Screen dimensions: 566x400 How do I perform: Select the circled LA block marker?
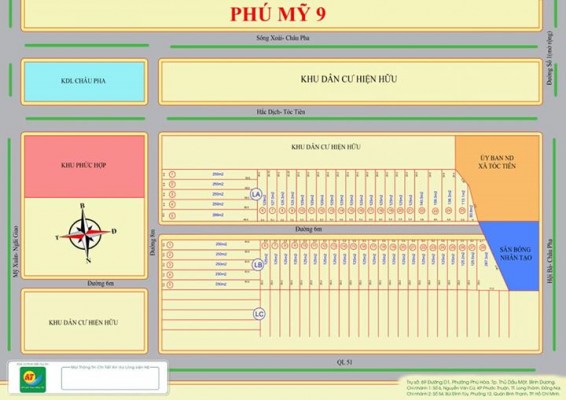(x=256, y=194)
